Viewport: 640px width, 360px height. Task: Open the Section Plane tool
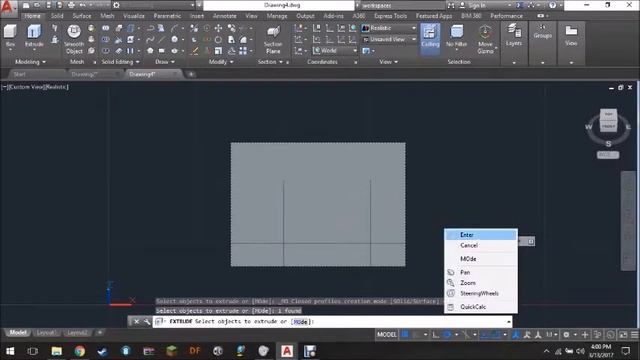(273, 40)
